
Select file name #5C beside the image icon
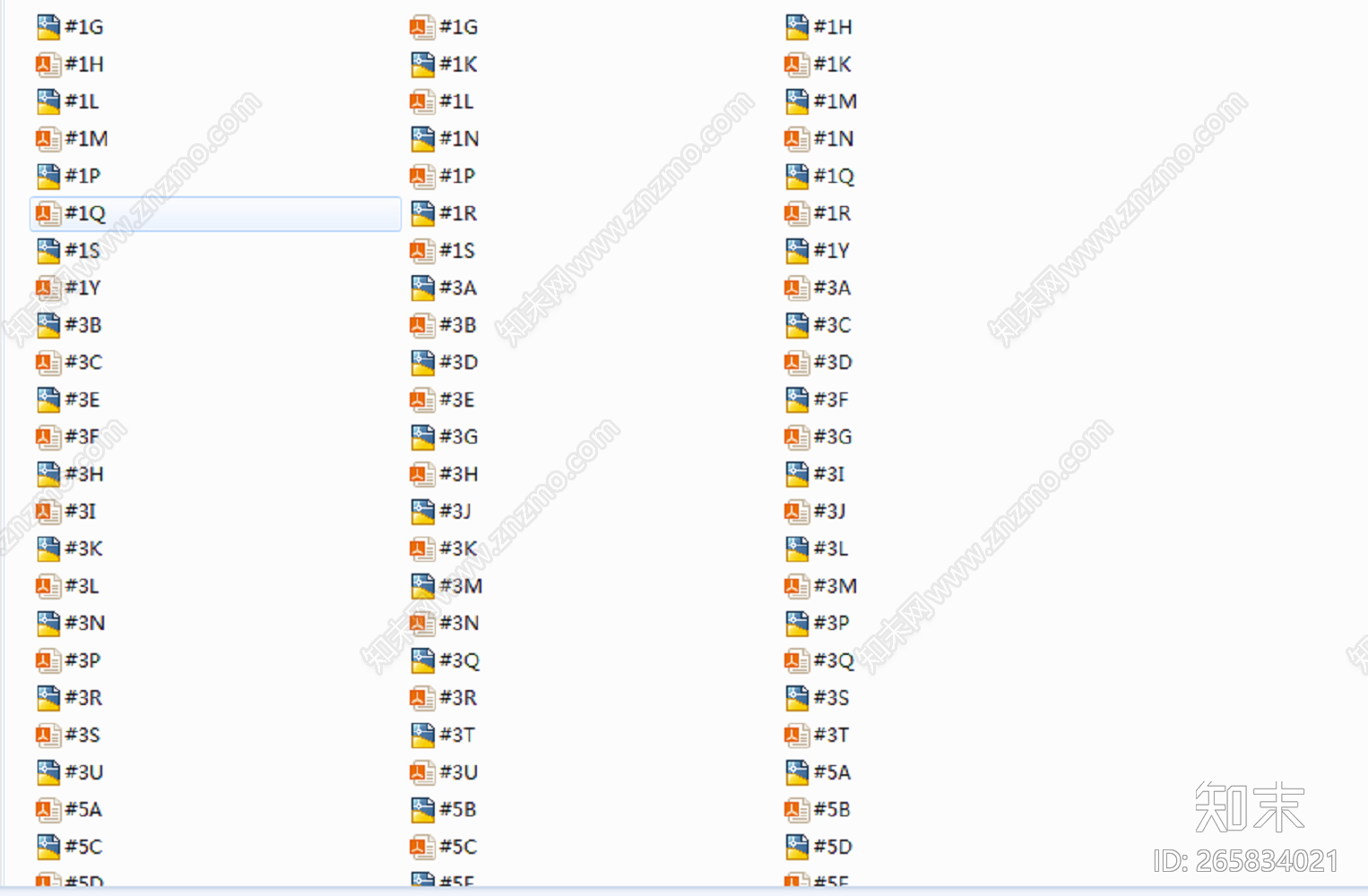tap(84, 847)
